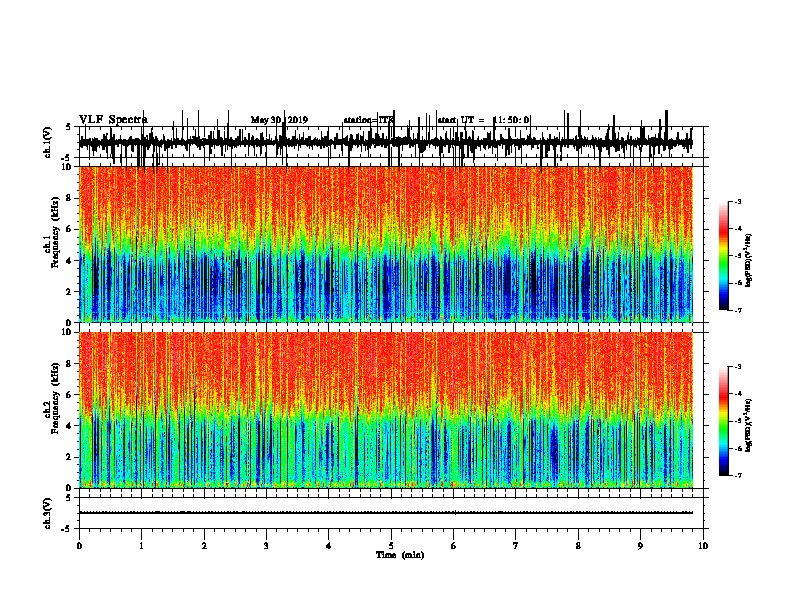Click the -7 label on ch.2 color bar
Screen dimensions: 792x612
[x=738, y=475]
